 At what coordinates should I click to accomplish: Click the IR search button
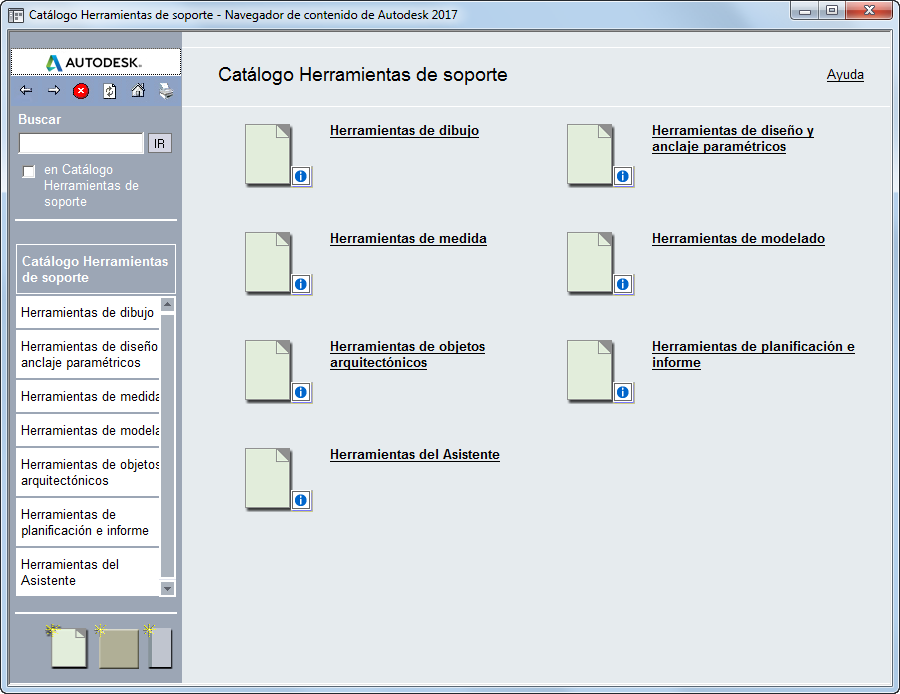point(160,144)
